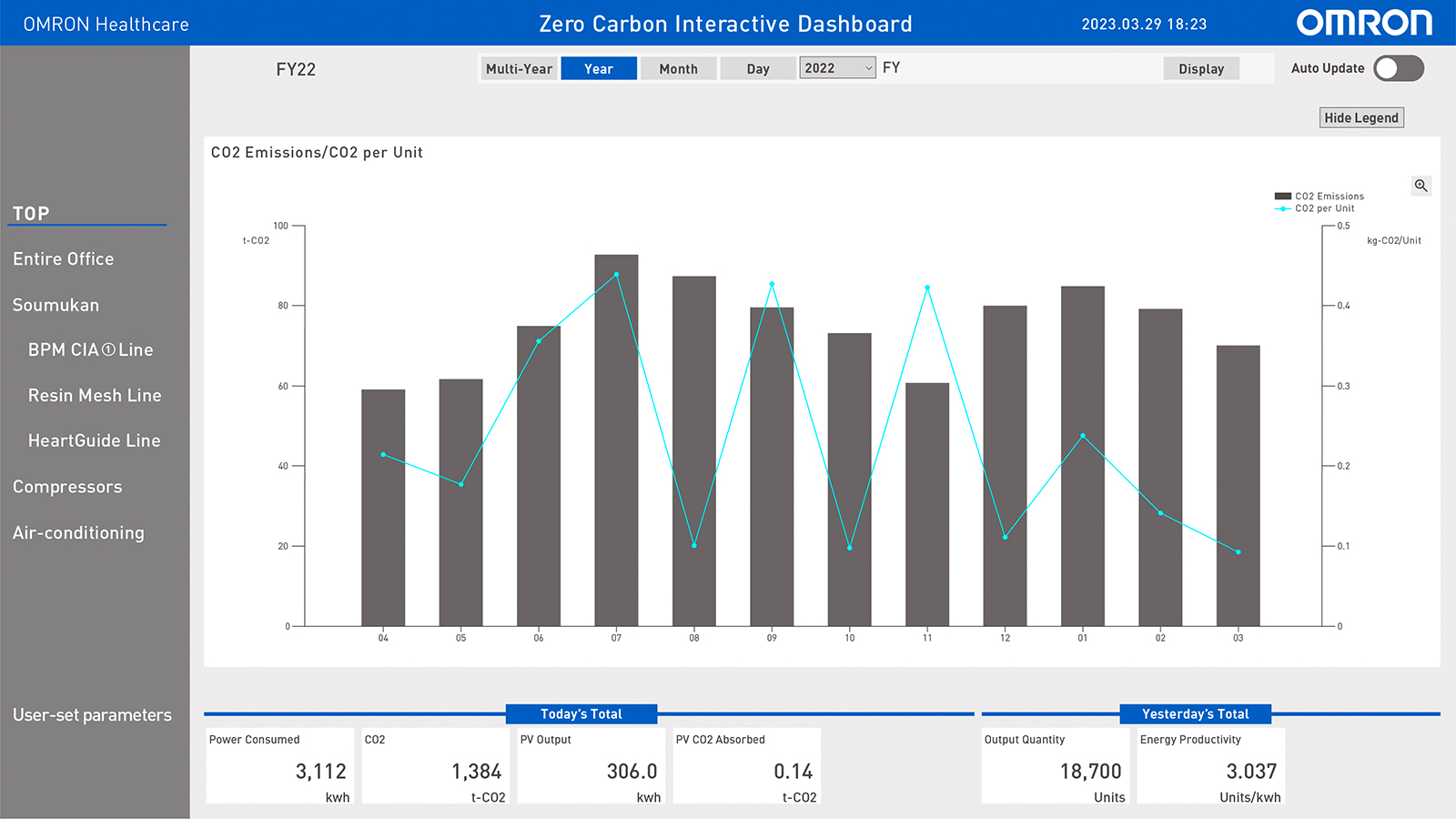Click the Hide Legend button
The image size is (1456, 819).
(x=1360, y=117)
